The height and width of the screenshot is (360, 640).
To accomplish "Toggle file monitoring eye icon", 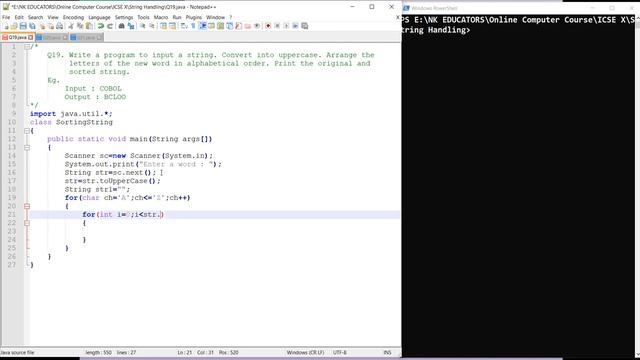I will 257,26.
